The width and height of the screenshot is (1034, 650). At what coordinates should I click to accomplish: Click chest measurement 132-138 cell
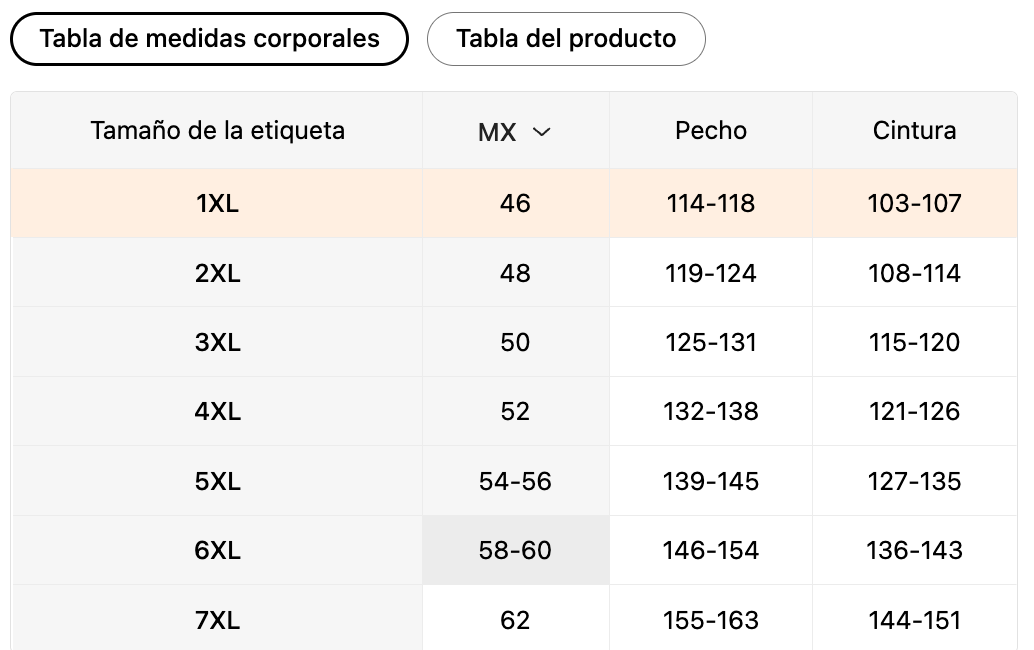tap(711, 411)
